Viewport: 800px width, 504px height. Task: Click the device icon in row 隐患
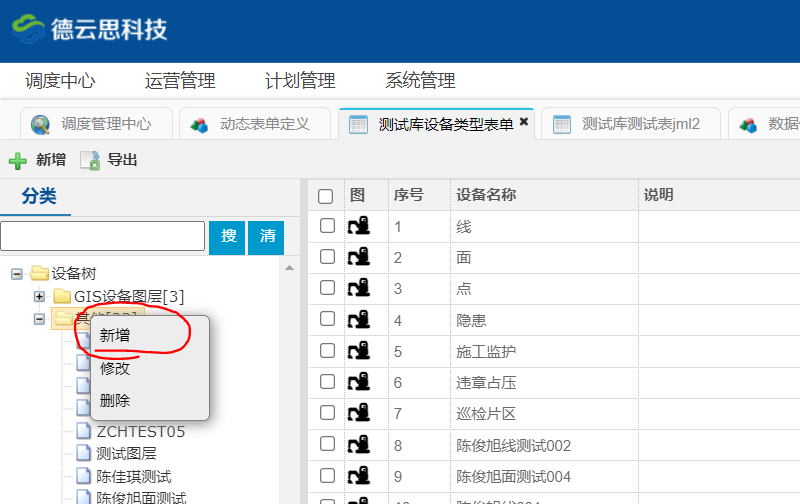358,320
